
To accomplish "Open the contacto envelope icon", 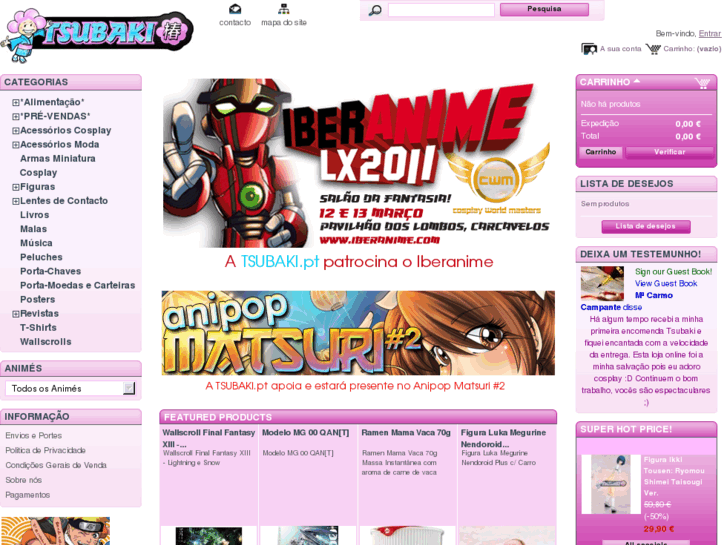I will point(235,9).
